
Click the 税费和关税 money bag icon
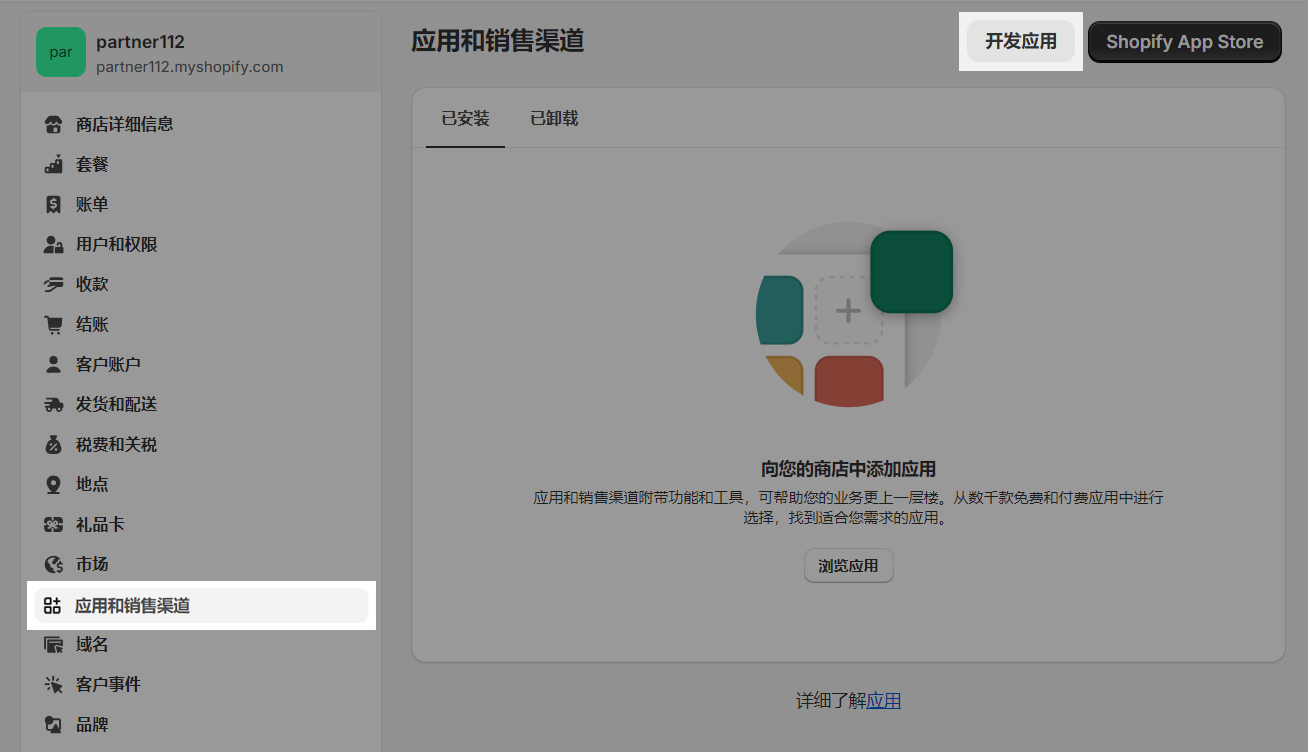point(54,444)
